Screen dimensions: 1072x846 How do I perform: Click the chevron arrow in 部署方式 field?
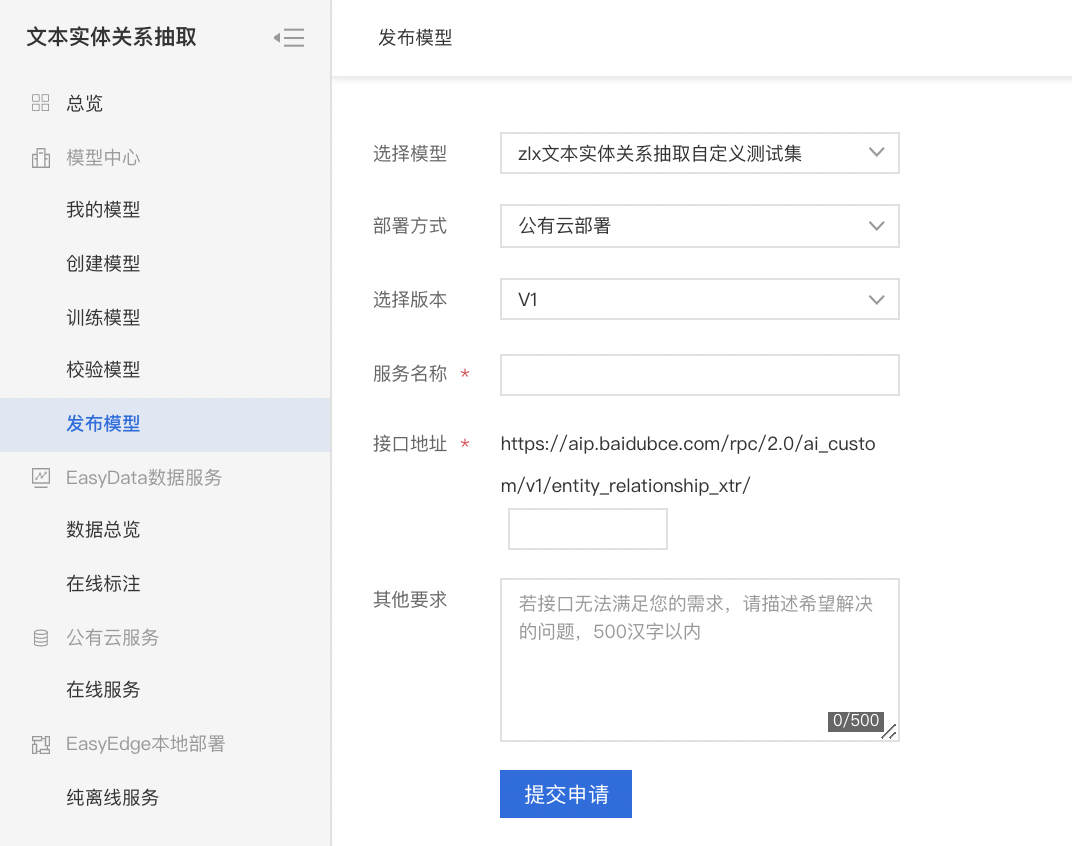pyautogui.click(x=876, y=226)
